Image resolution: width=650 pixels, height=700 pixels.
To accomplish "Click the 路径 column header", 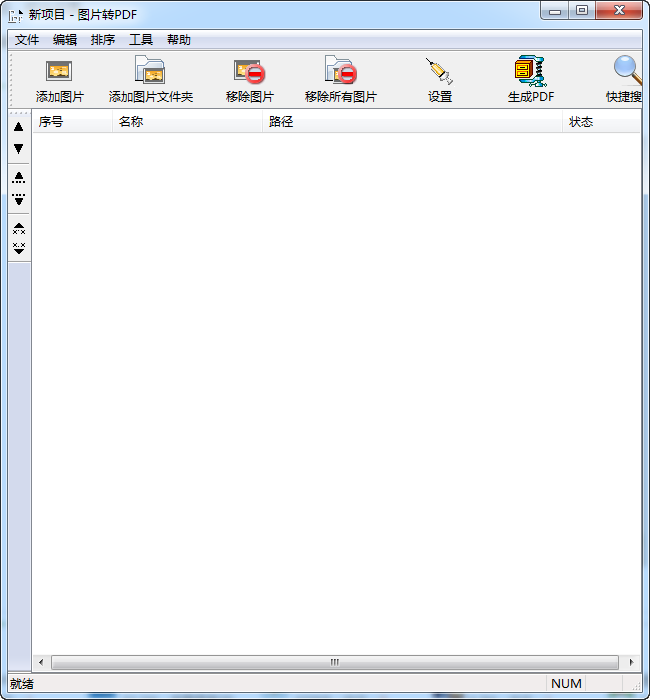I will (412, 122).
